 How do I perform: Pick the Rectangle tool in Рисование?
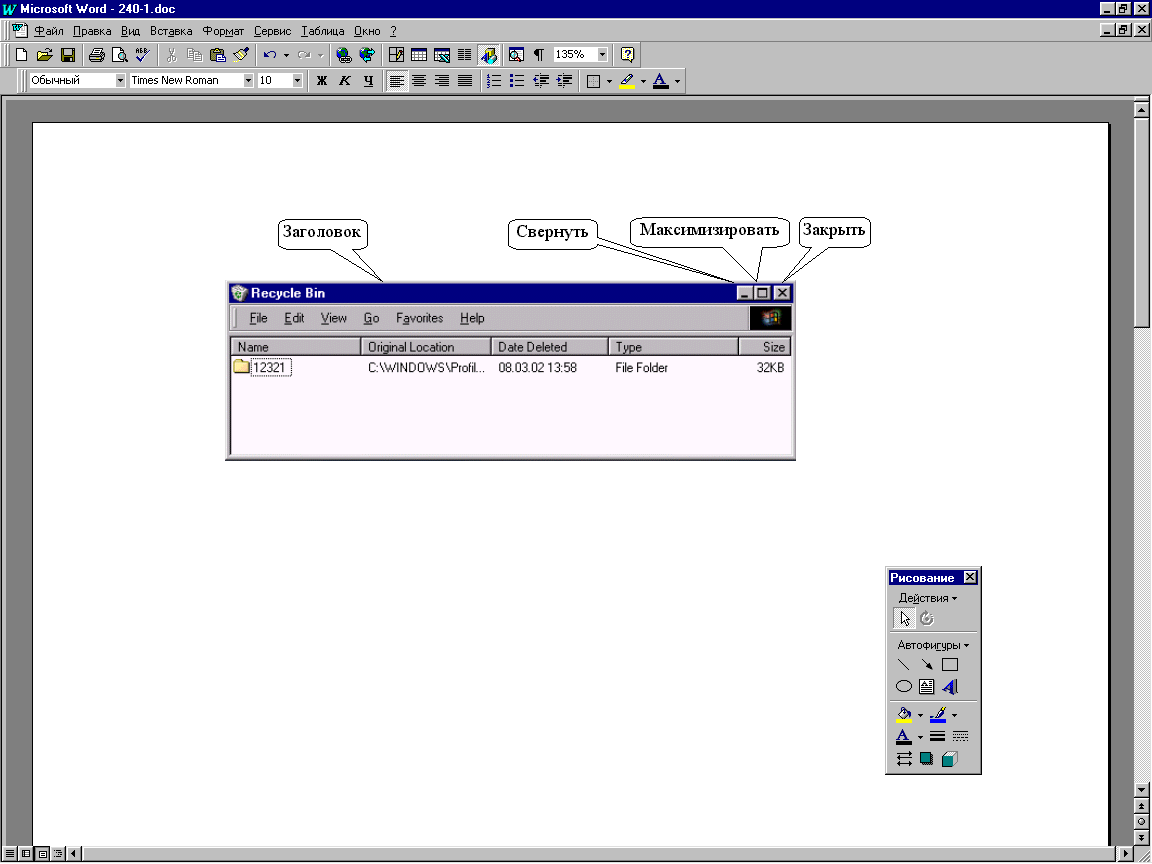(x=950, y=665)
